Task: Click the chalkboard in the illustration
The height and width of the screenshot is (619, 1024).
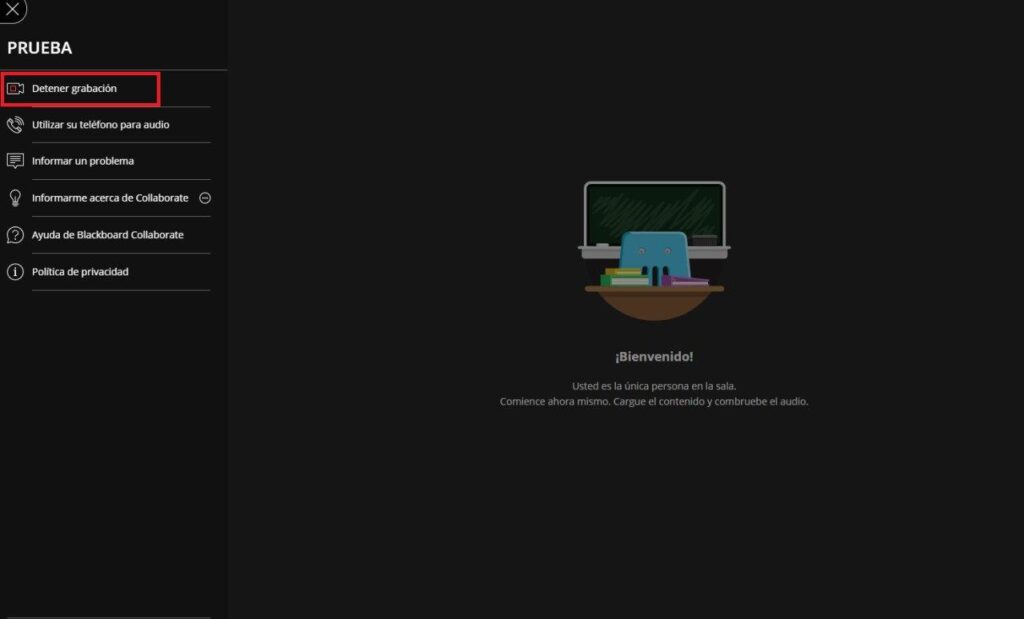Action: click(654, 210)
